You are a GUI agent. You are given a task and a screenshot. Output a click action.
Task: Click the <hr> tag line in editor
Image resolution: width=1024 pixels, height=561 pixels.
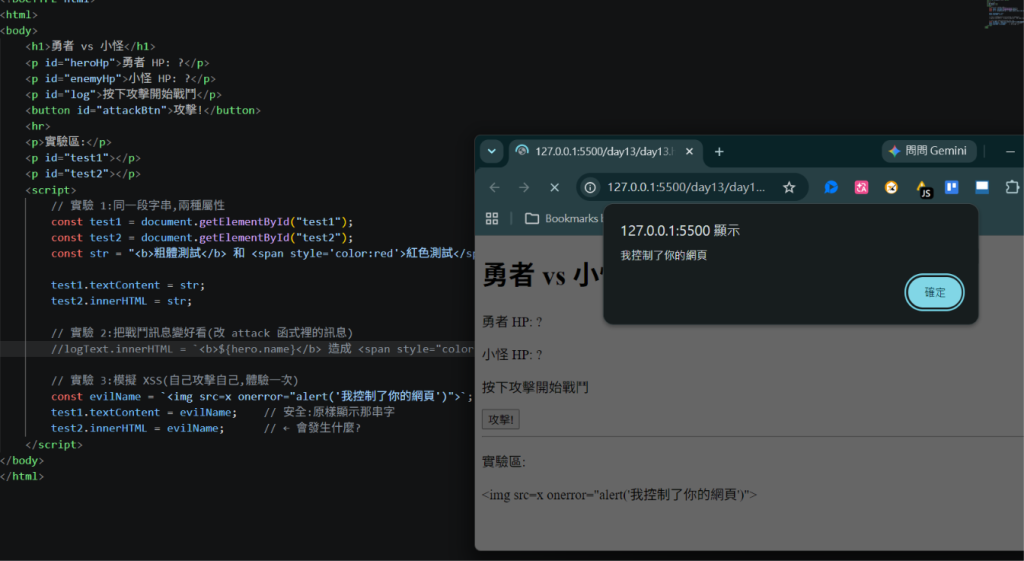[38, 126]
